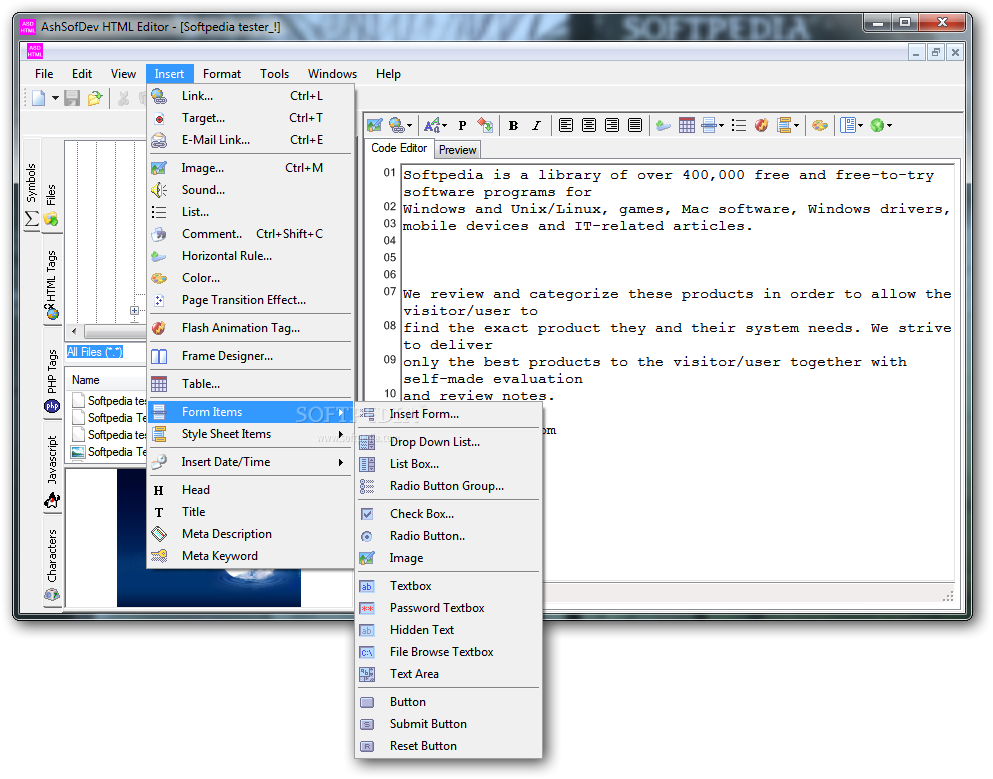Choose File Browse Textbox form item

point(448,652)
